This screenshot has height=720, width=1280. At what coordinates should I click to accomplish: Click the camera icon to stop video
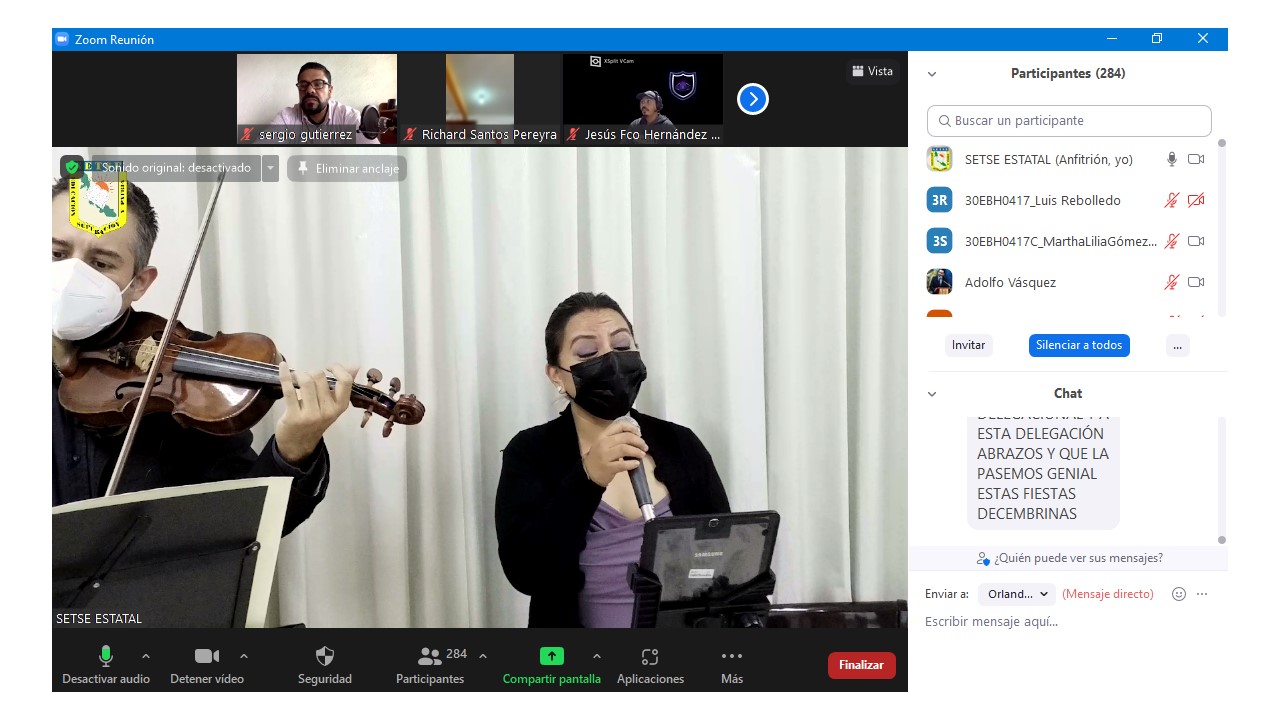pyautogui.click(x=207, y=656)
